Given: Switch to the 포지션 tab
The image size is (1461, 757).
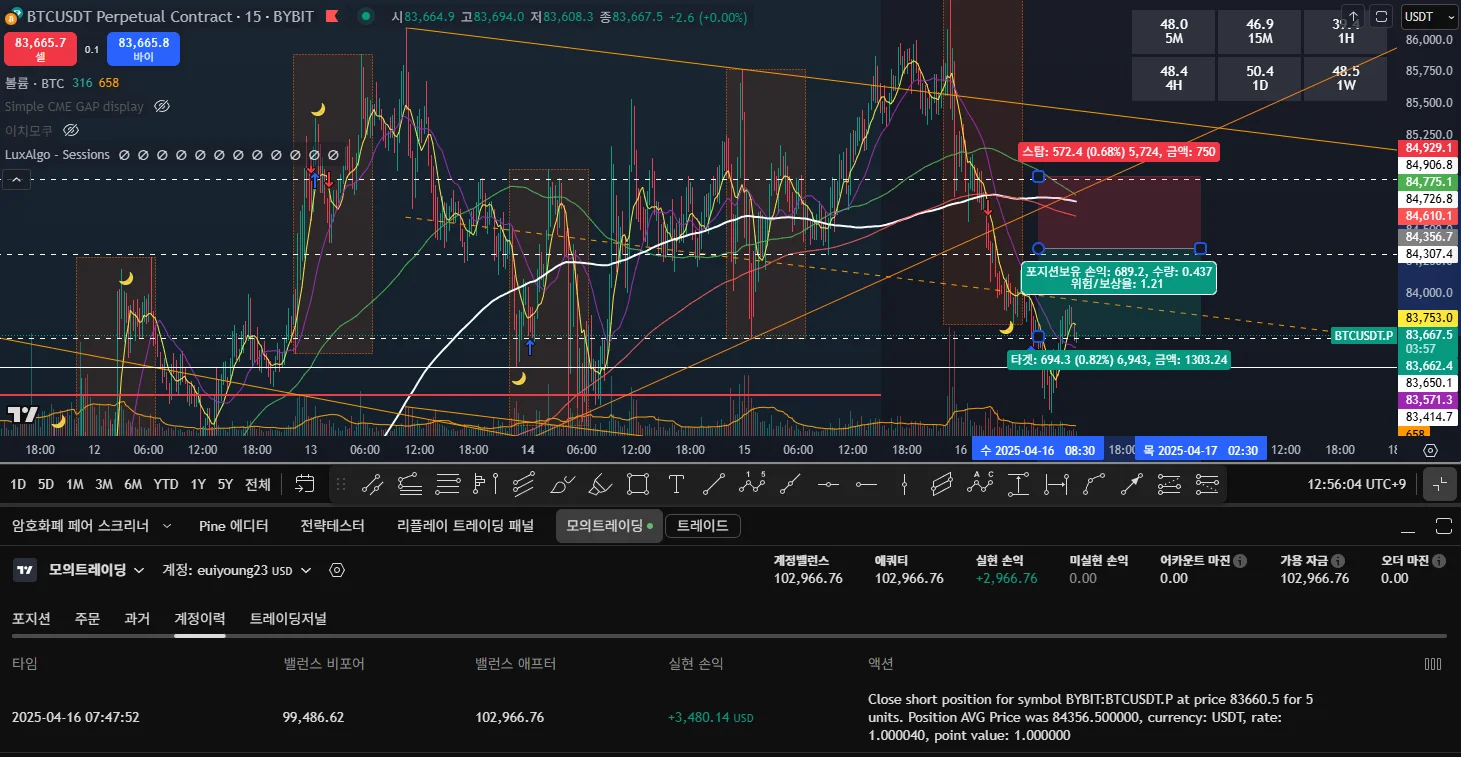Looking at the screenshot, I should tap(31, 619).
